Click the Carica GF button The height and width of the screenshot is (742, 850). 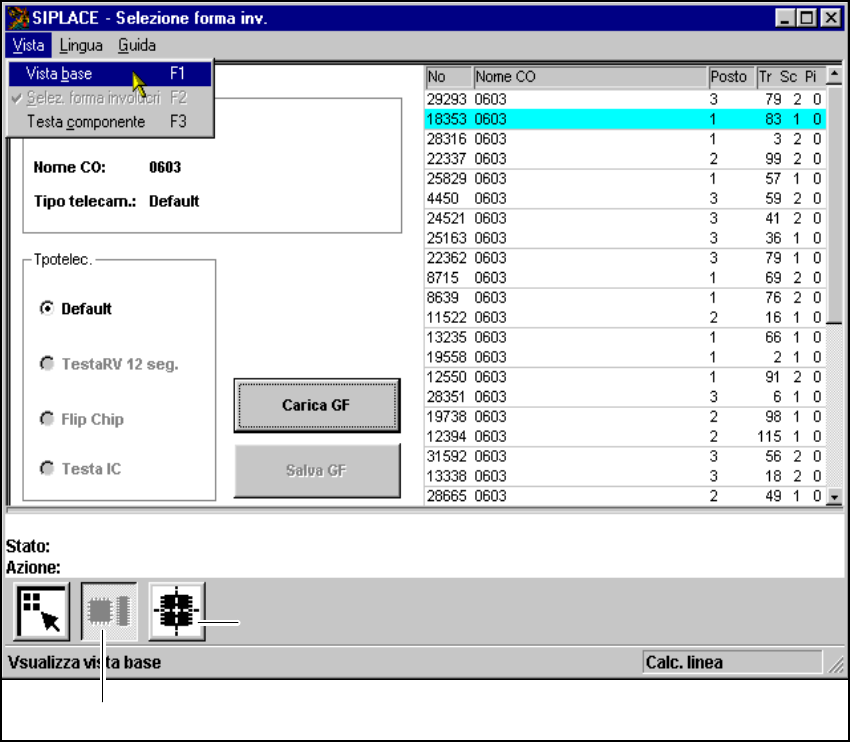317,405
